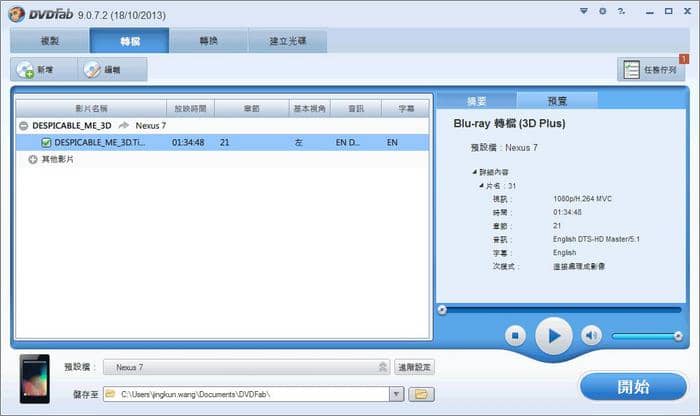Browse for output folder icon button
This screenshot has width=700, height=416.
[x=421, y=394]
